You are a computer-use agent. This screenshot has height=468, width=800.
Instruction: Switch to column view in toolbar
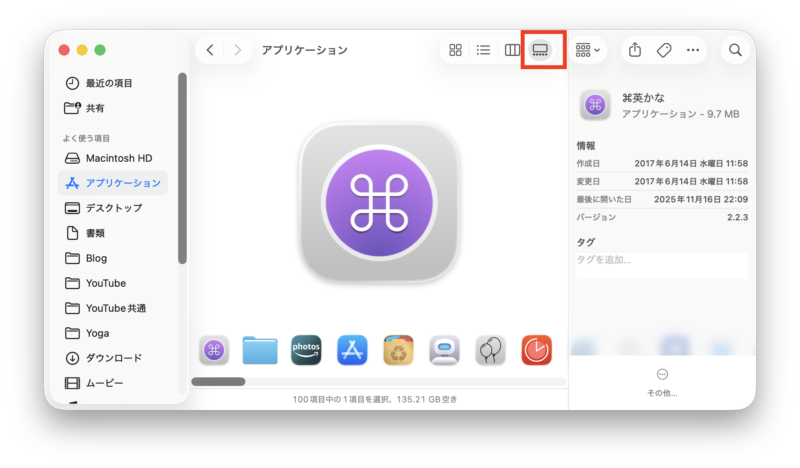[512, 50]
